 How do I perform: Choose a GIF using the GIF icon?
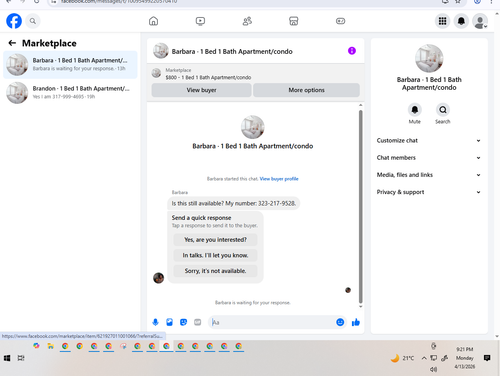(198, 322)
